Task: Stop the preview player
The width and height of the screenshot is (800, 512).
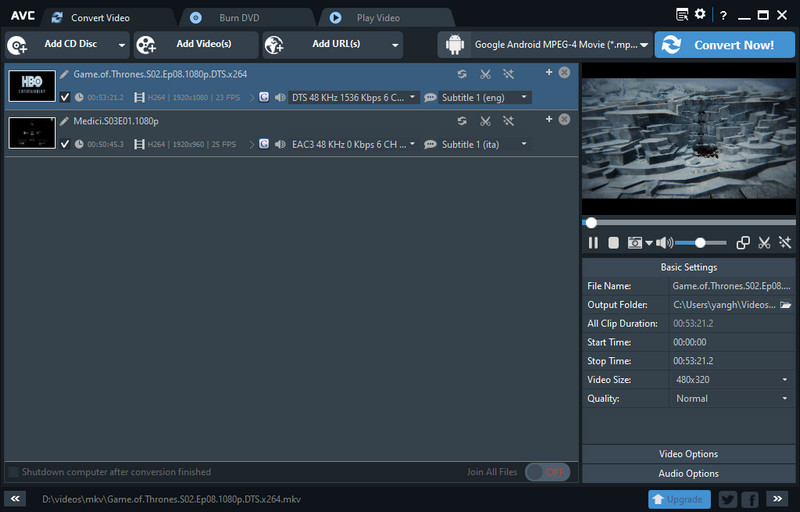Action: (613, 243)
